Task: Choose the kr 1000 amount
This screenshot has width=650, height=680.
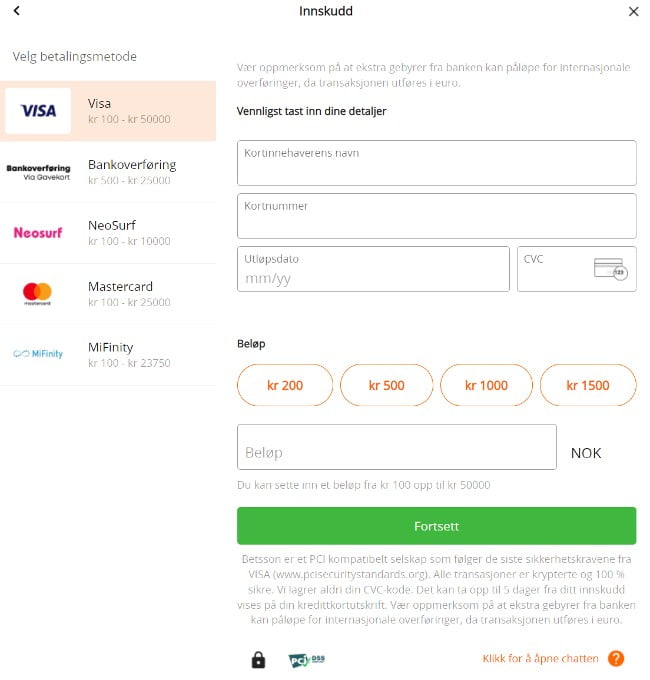Action: (x=487, y=385)
